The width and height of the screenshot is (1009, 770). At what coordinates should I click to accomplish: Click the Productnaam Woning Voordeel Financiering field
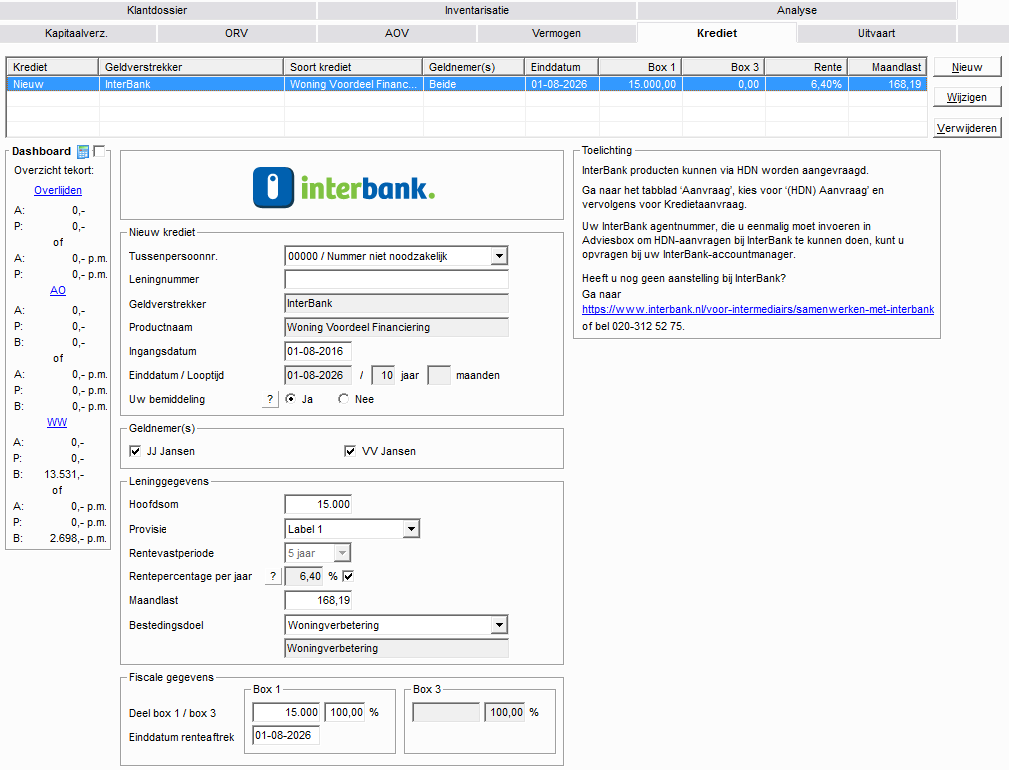[x=396, y=327]
